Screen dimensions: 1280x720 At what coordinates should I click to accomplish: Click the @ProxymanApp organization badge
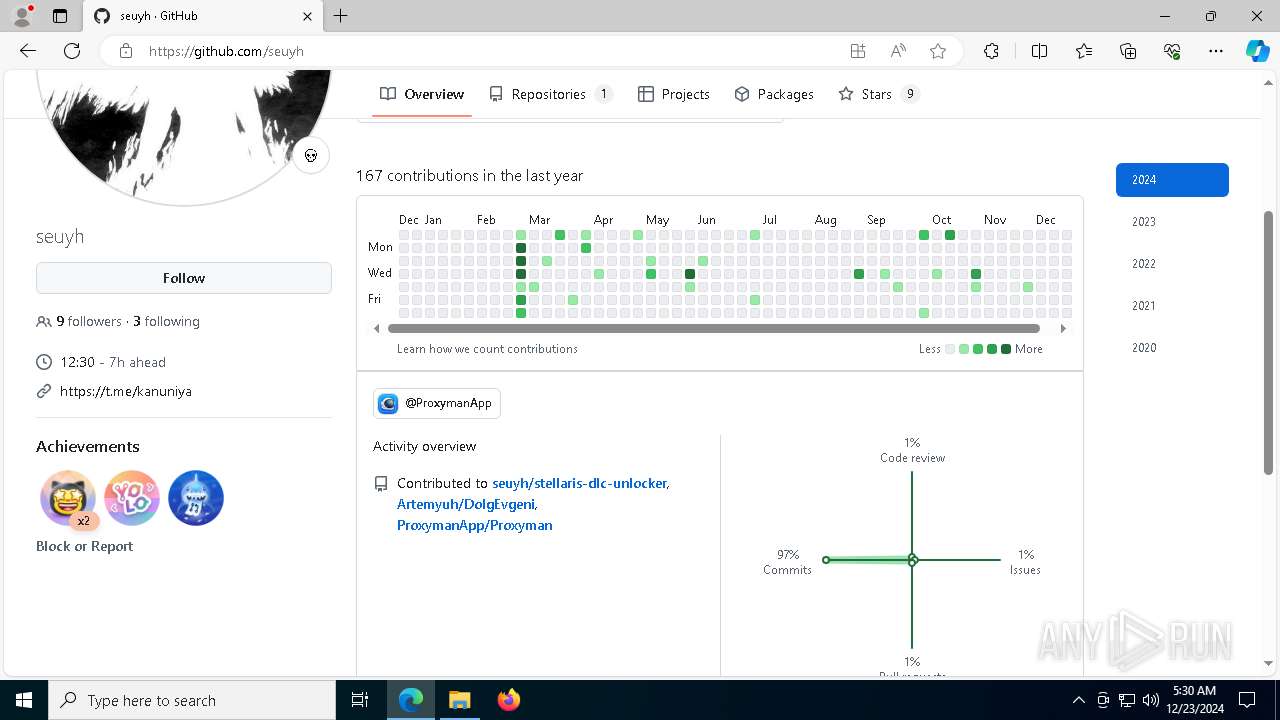[x=437, y=403]
